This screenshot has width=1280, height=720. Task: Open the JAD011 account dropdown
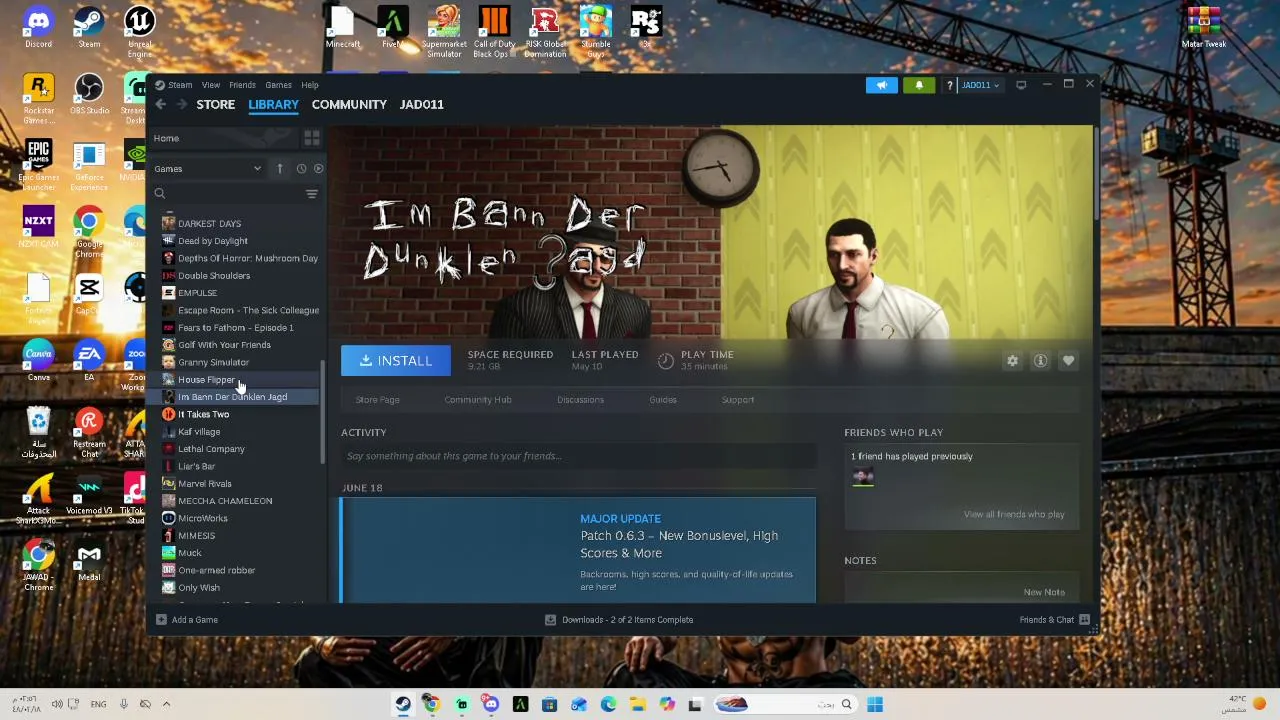(979, 85)
